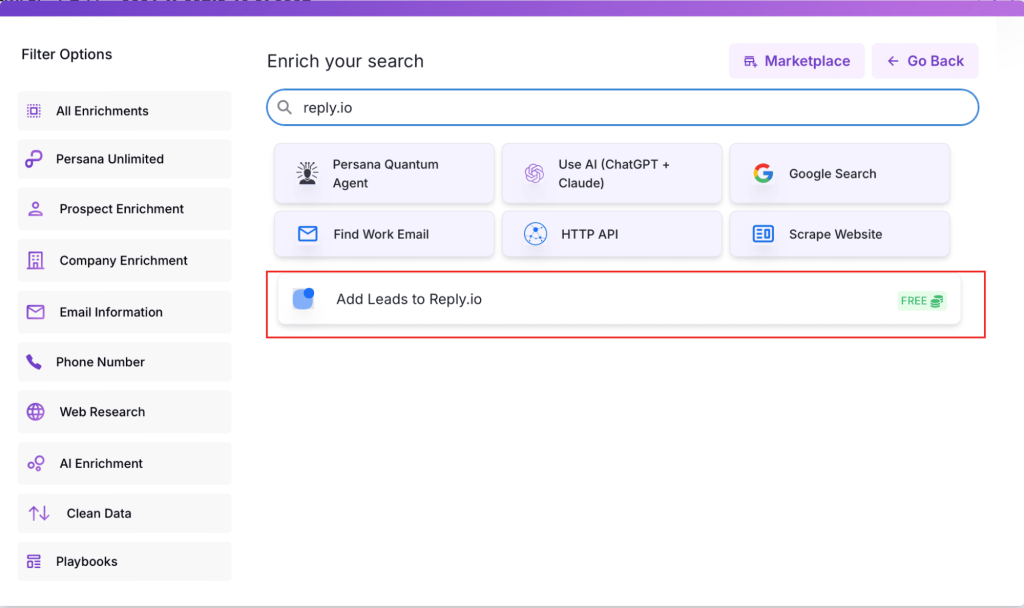Click the Web Research globe icon
This screenshot has height=608, width=1024.
[x=35, y=411]
